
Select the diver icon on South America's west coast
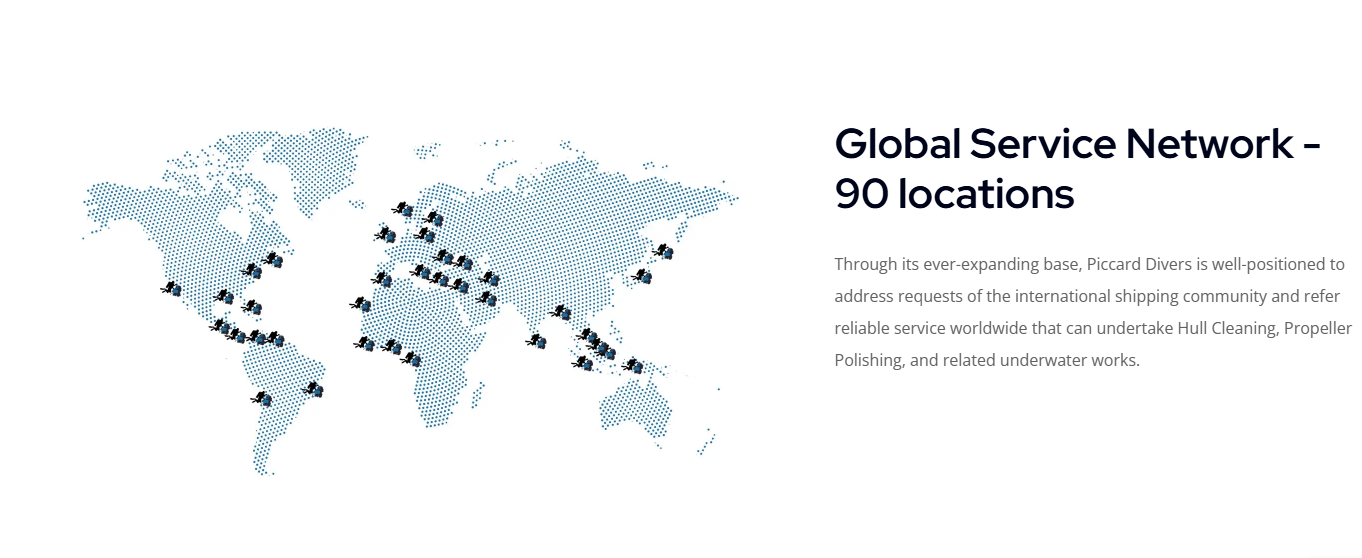tap(262, 399)
